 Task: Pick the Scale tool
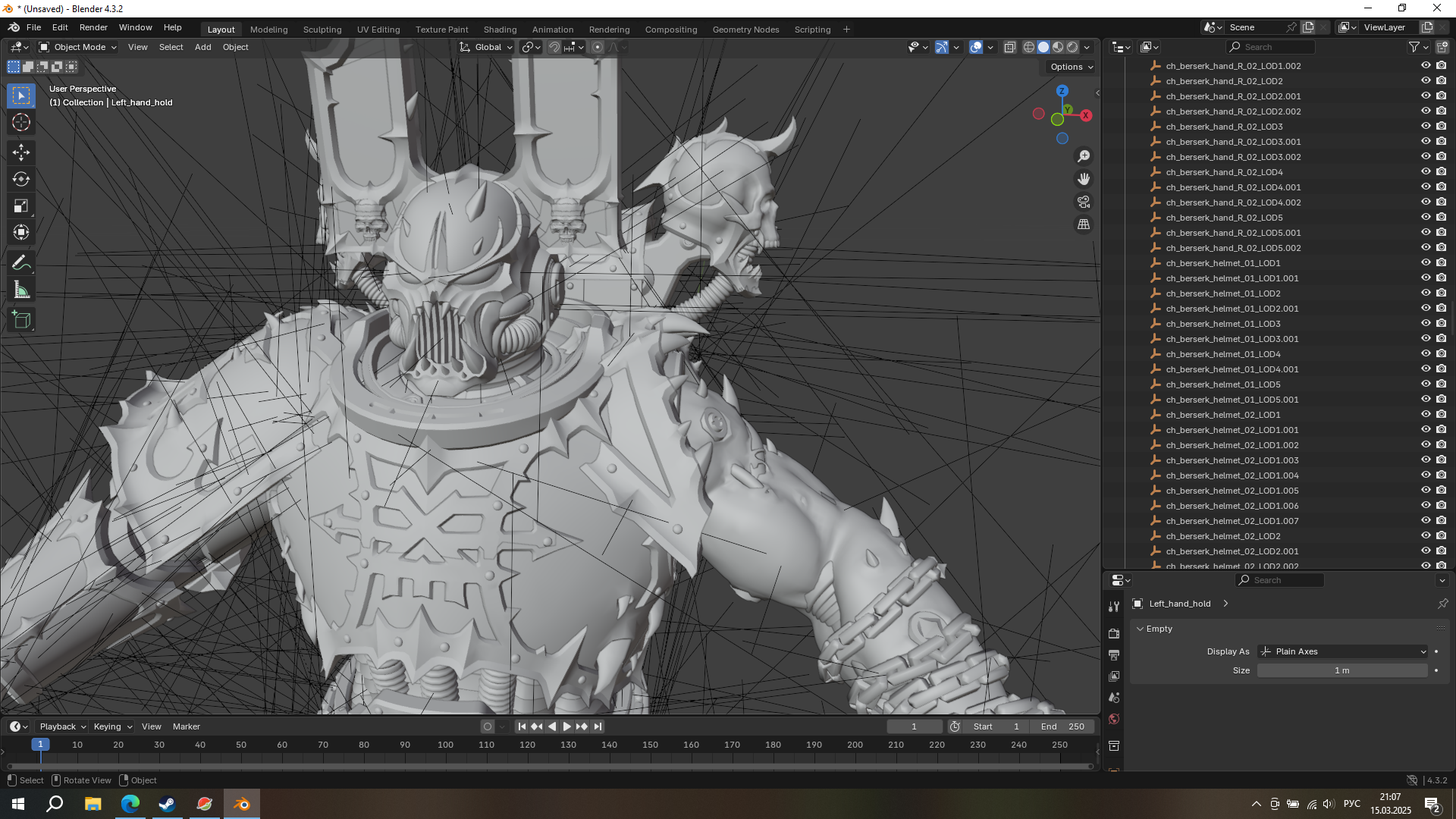21,206
